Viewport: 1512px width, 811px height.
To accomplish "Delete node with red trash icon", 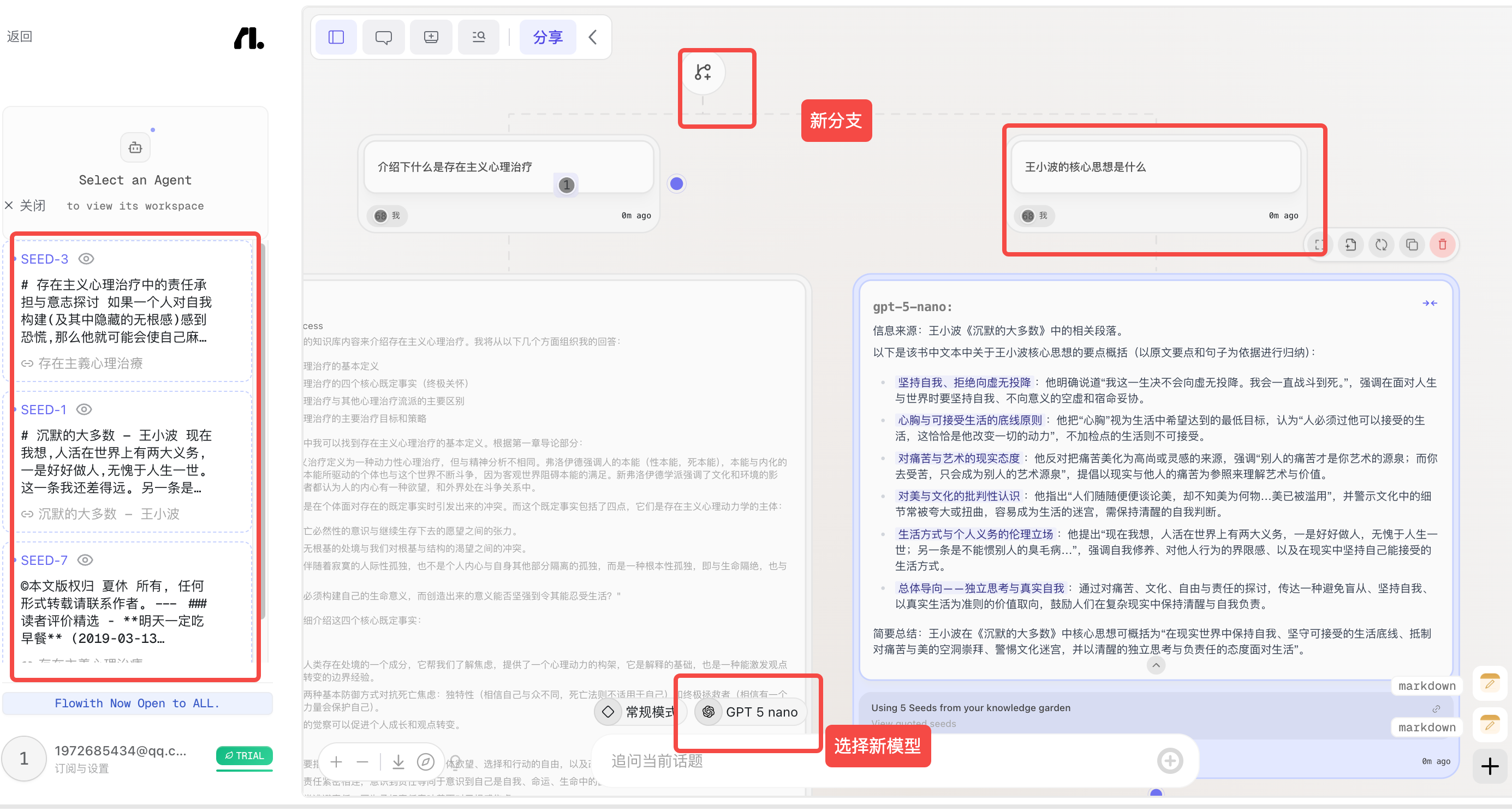I will tap(1442, 245).
